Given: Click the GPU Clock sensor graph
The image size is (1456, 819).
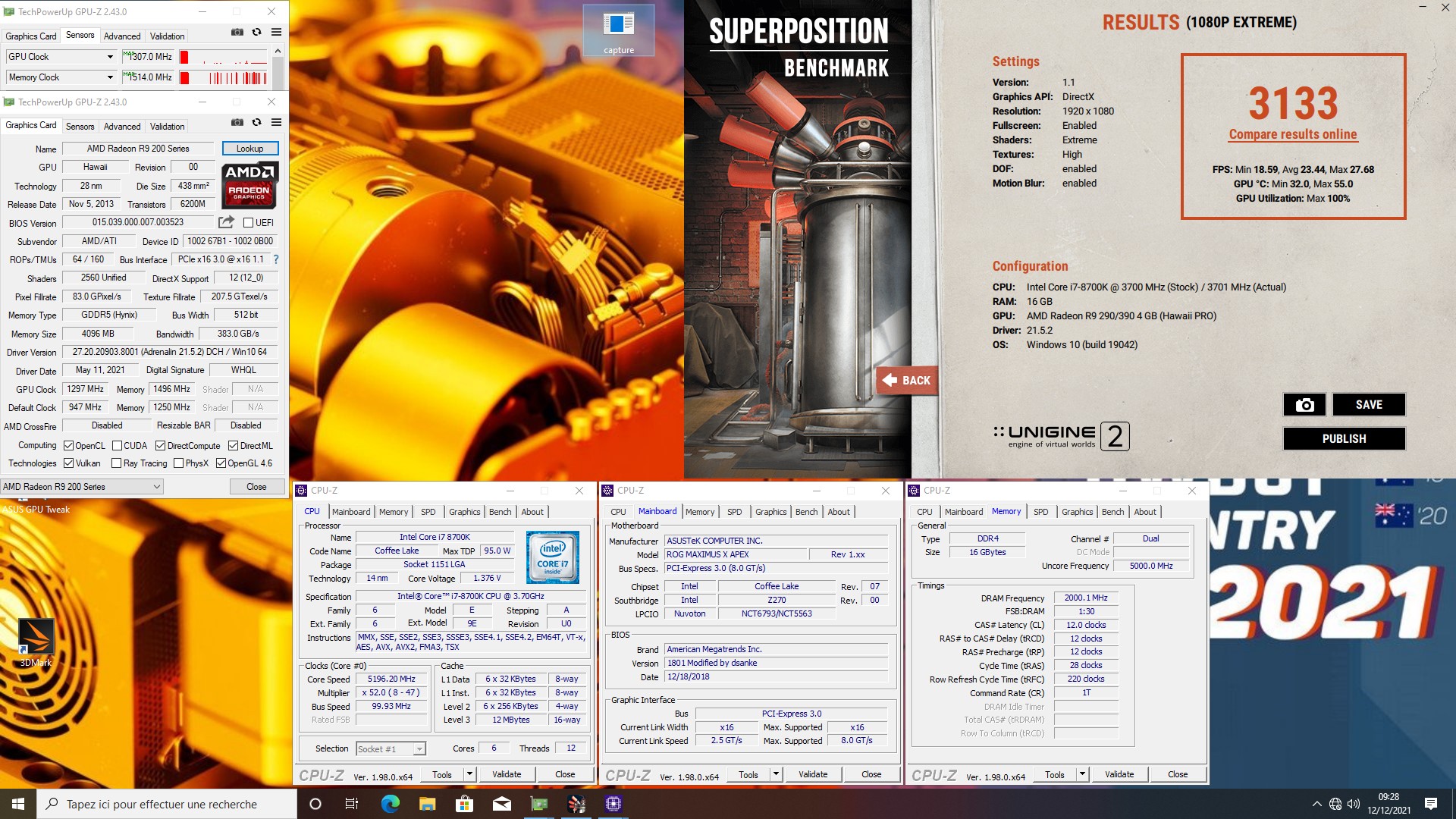Looking at the screenshot, I should point(224,57).
